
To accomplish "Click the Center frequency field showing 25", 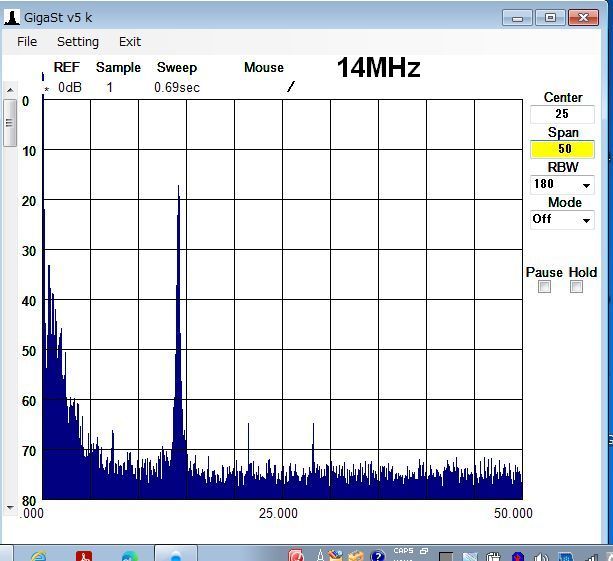I will click(x=562, y=114).
